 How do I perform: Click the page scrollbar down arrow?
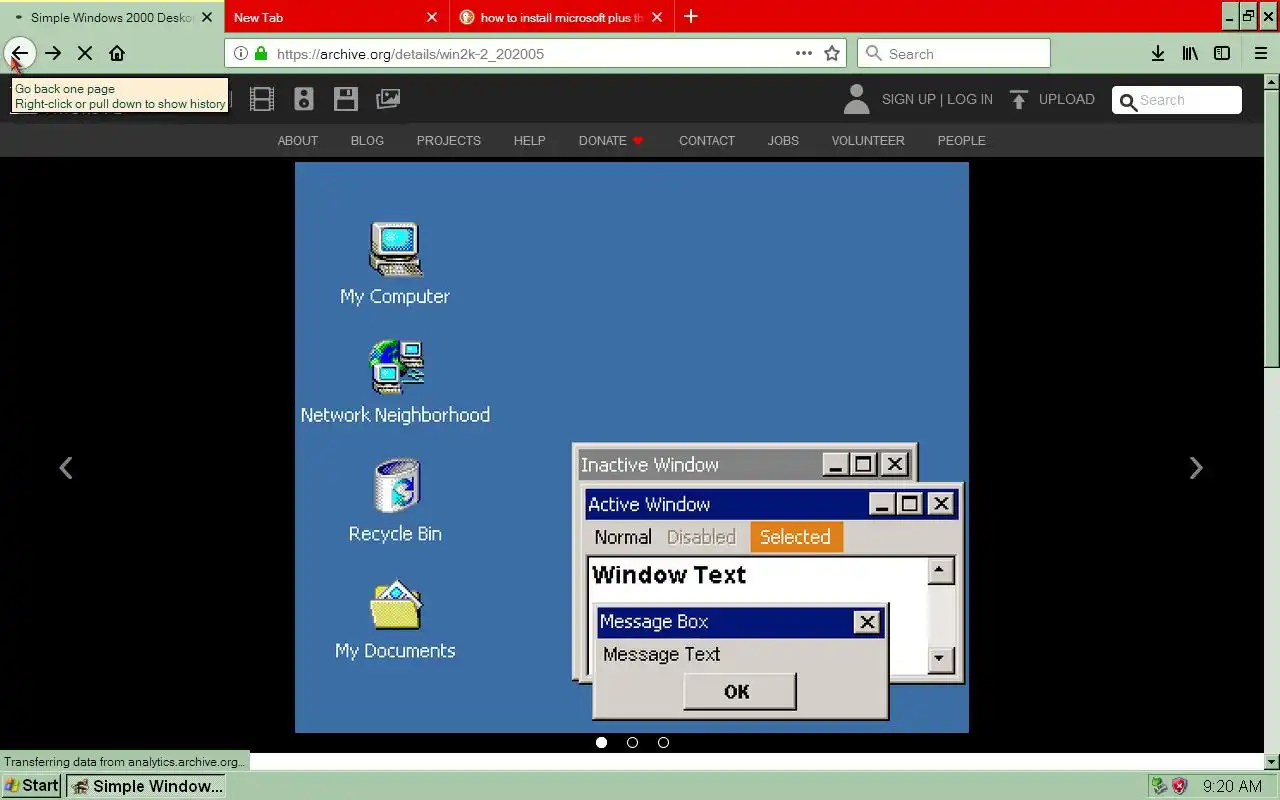pyautogui.click(x=1272, y=762)
